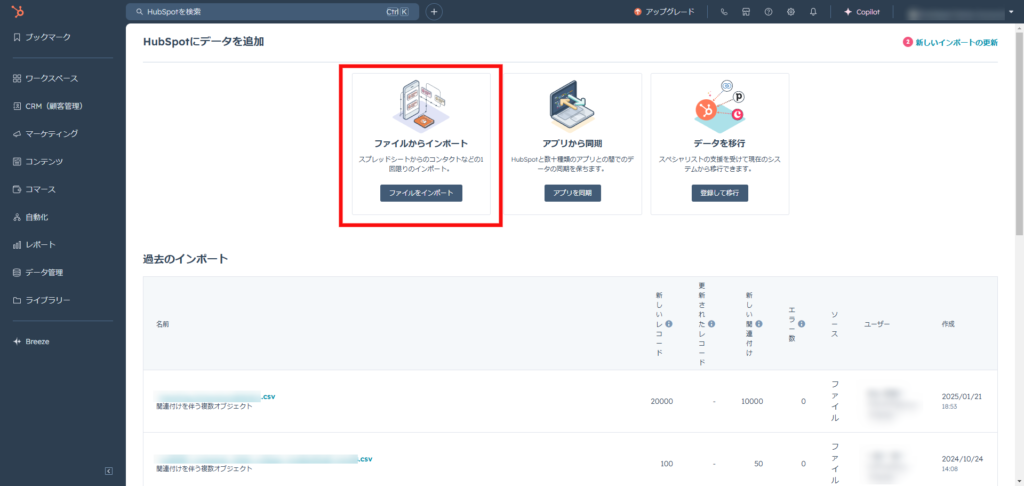1024x486 pixels.
Task: Click the 100 new records value
Action: [666, 464]
